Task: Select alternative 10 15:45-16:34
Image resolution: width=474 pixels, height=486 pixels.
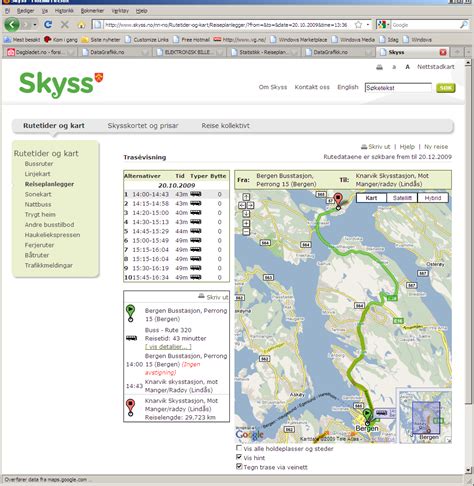Action: 177,277
